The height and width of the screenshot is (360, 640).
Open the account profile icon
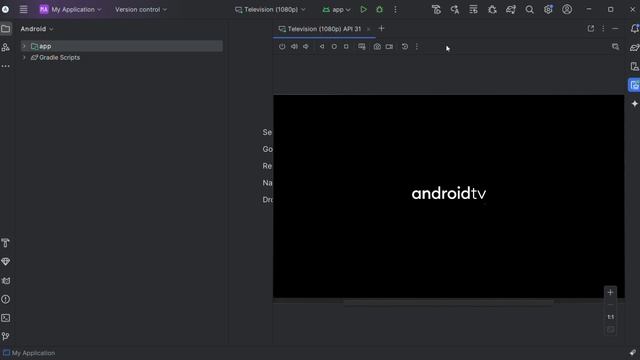click(567, 9)
